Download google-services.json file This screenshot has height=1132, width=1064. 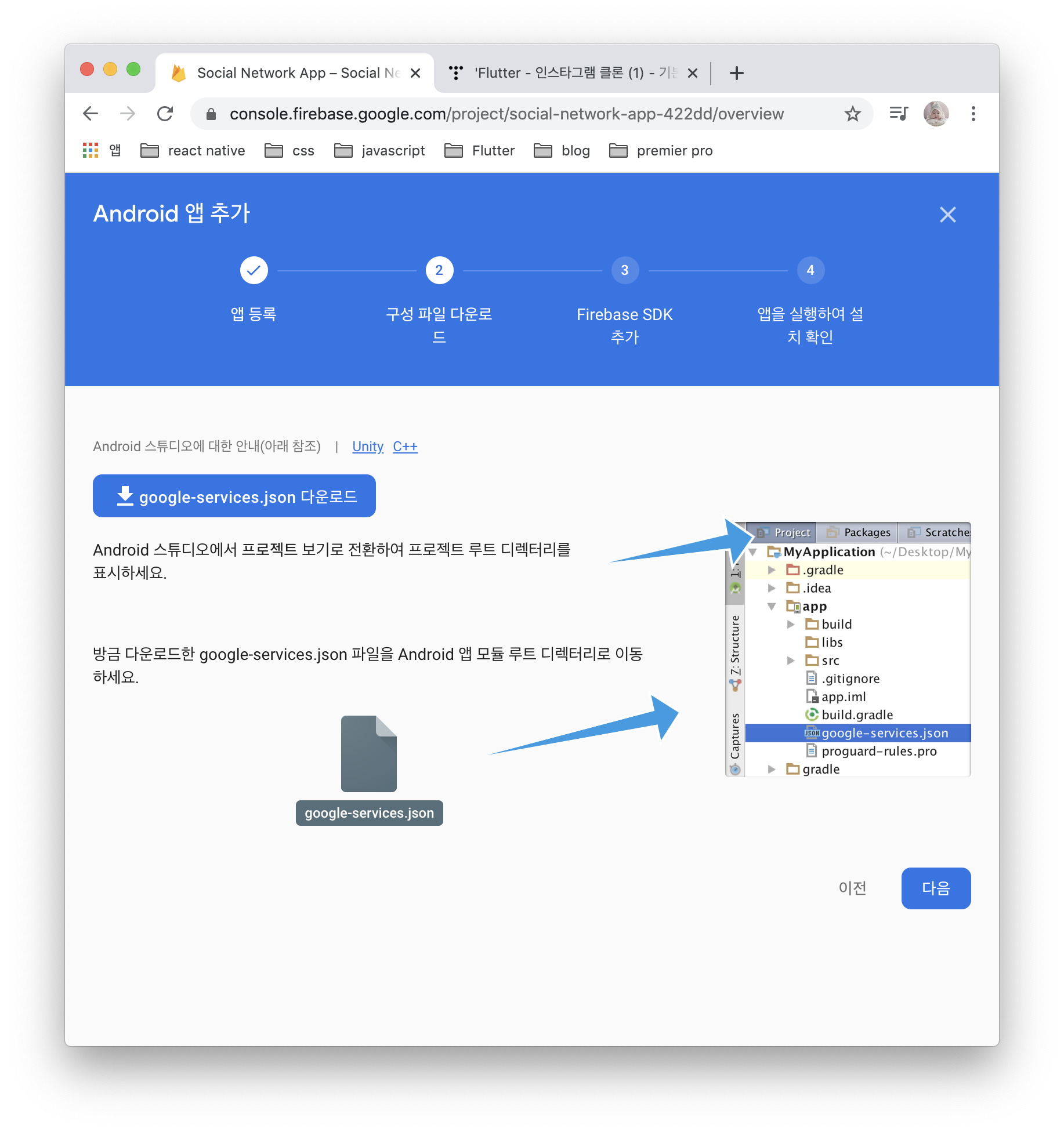coord(234,496)
